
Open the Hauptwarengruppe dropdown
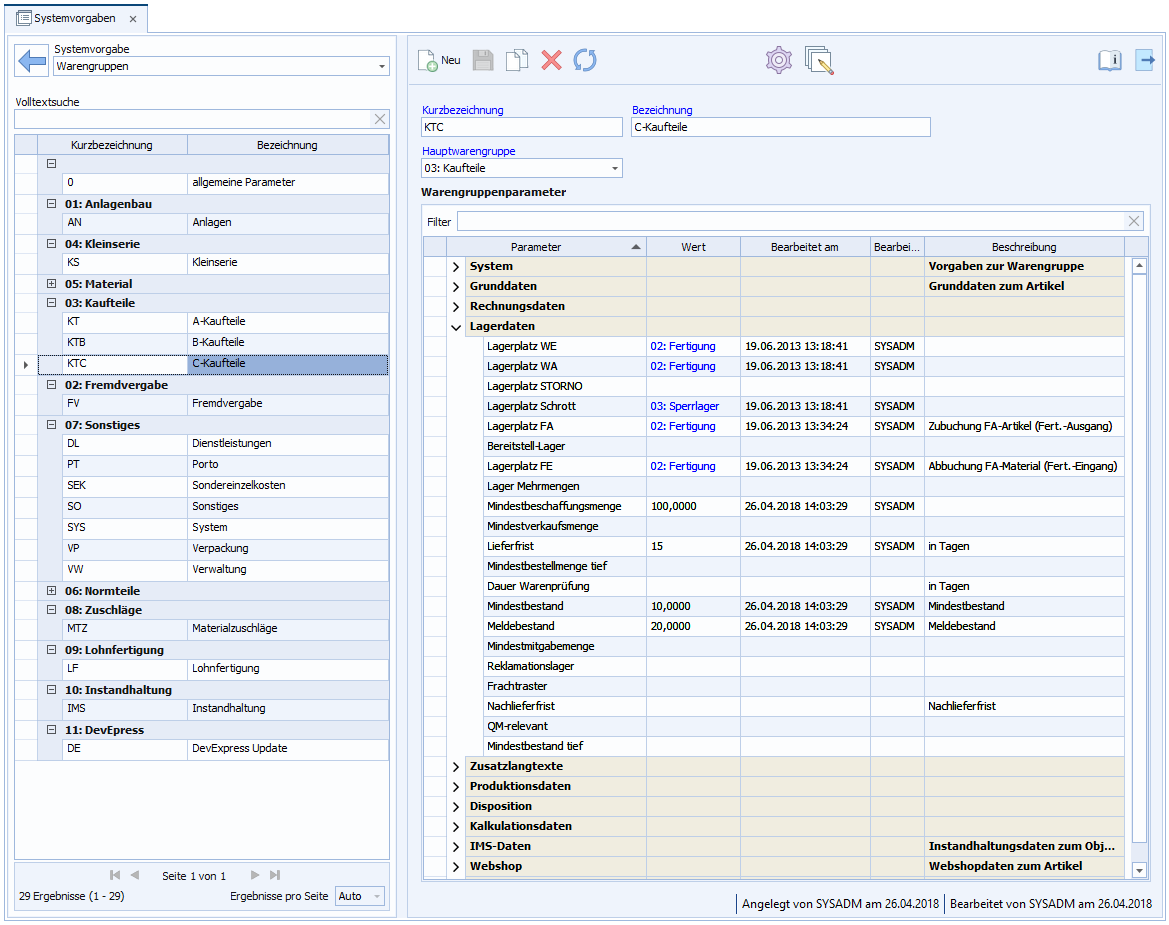(614, 168)
